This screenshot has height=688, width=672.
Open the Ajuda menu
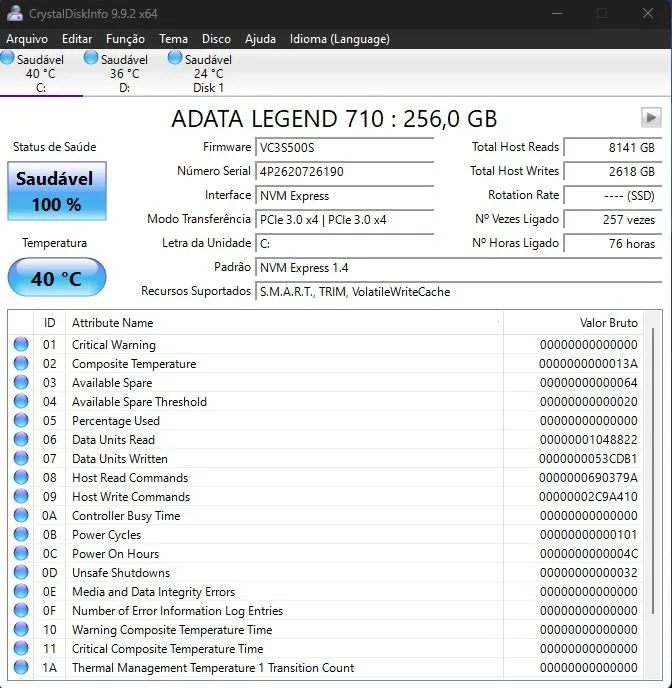pyautogui.click(x=260, y=39)
